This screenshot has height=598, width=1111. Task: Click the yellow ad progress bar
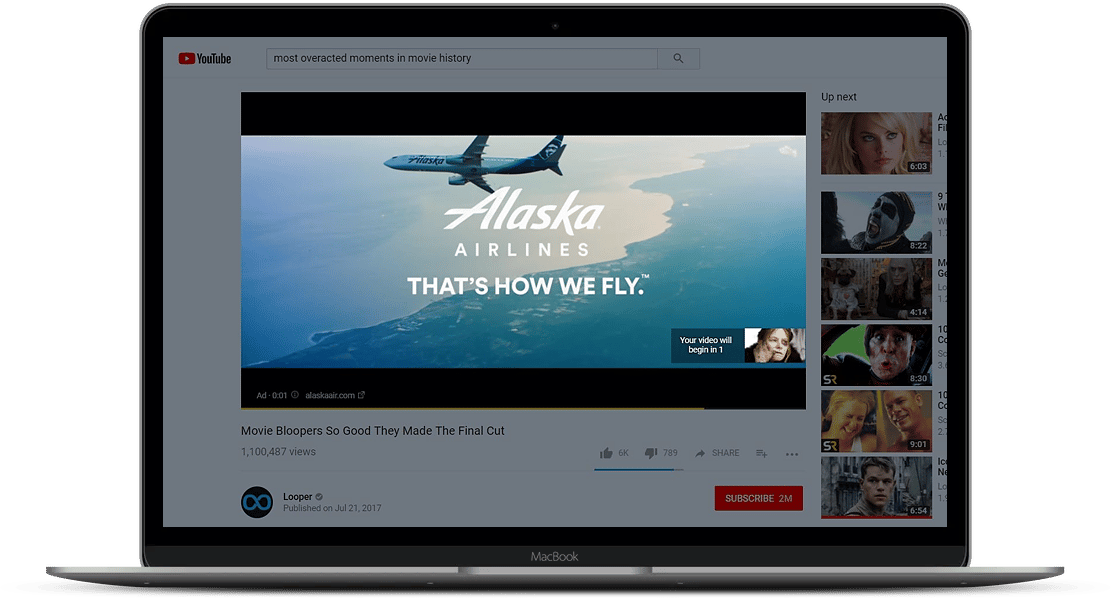[x=473, y=408]
